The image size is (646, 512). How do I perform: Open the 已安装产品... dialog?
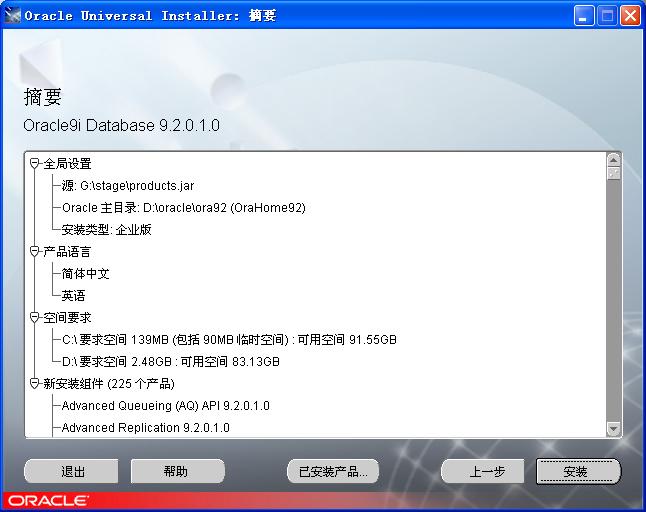click(x=332, y=471)
